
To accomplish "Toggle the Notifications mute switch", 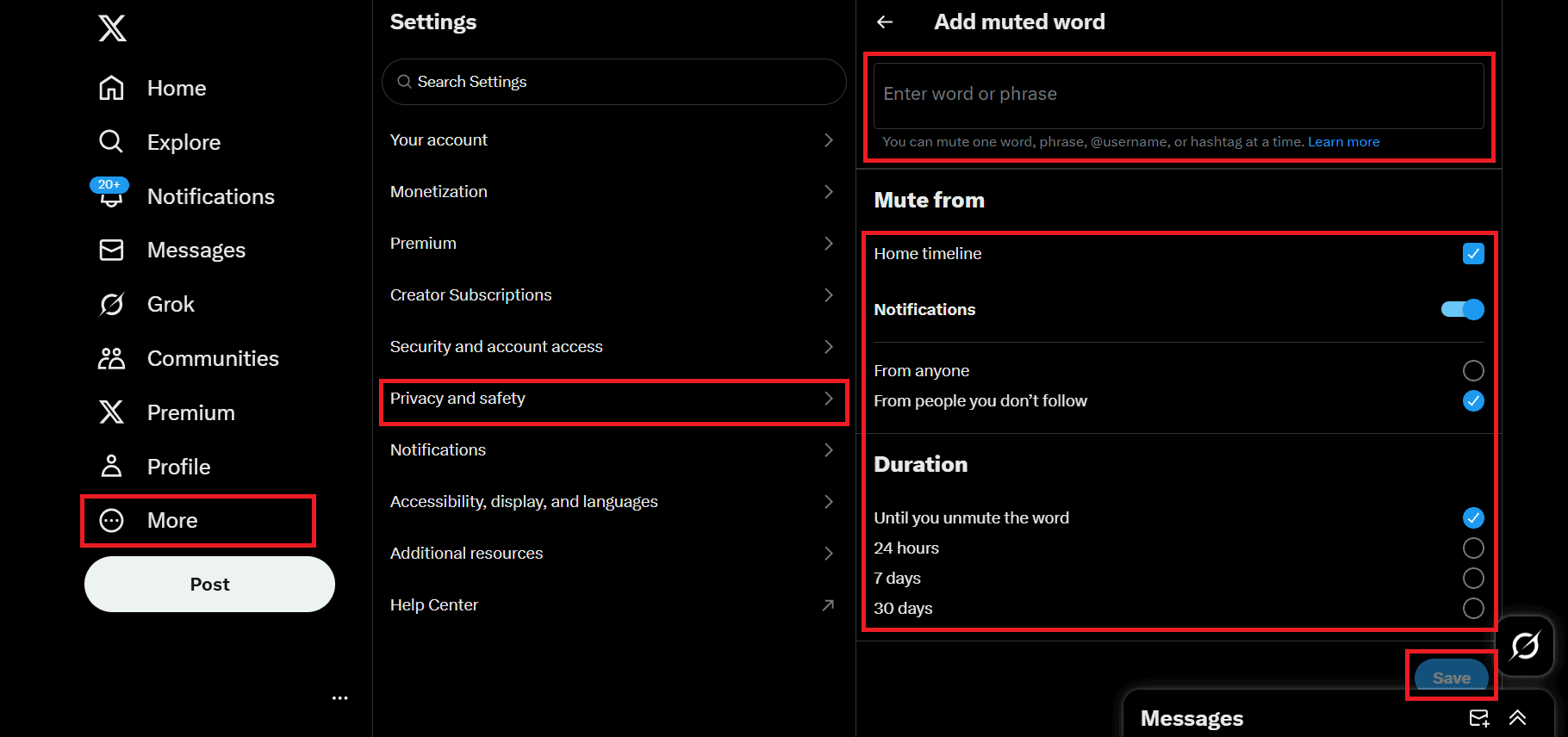I will 1463,309.
